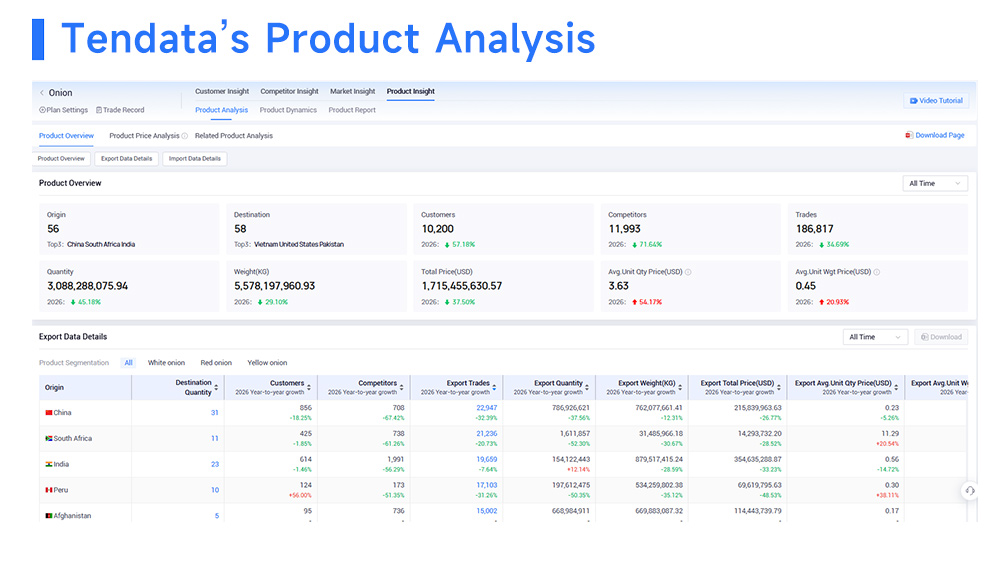
Task: Sort by Export Quantity column
Action: [x=587, y=387]
